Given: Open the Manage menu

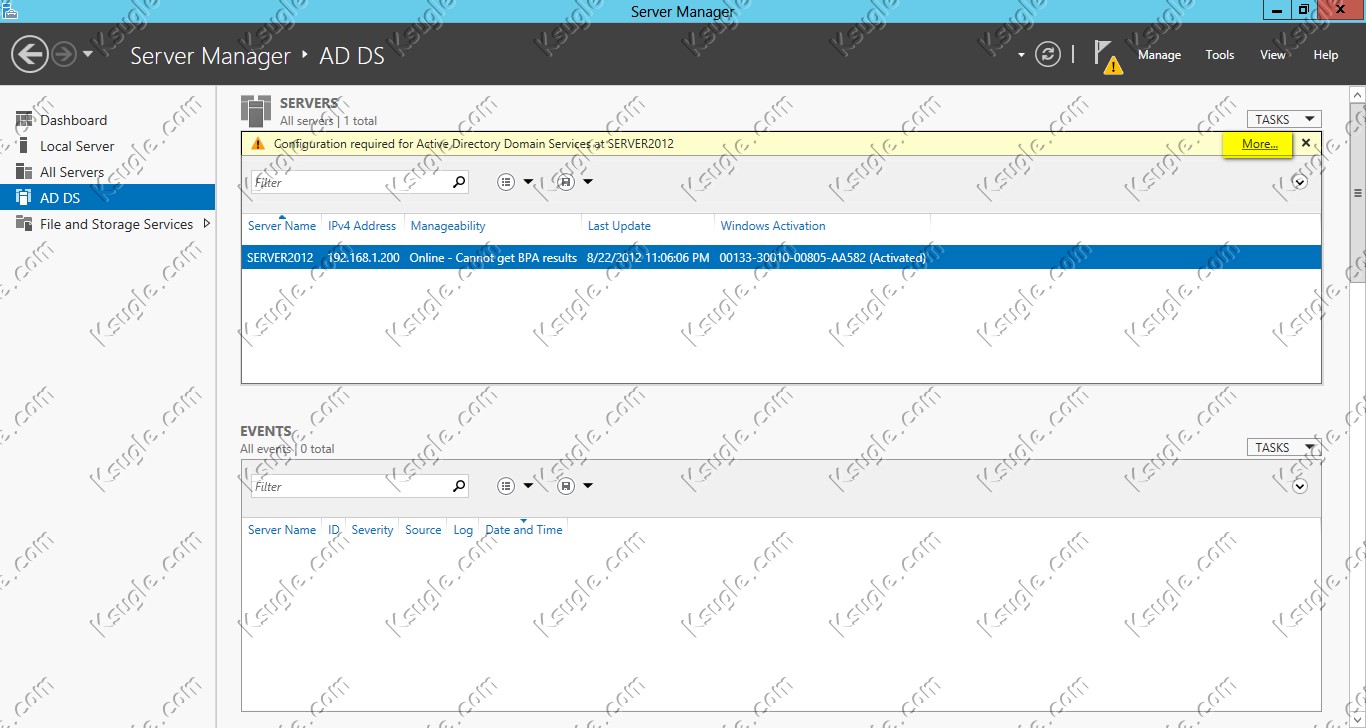Looking at the screenshot, I should [x=1159, y=55].
